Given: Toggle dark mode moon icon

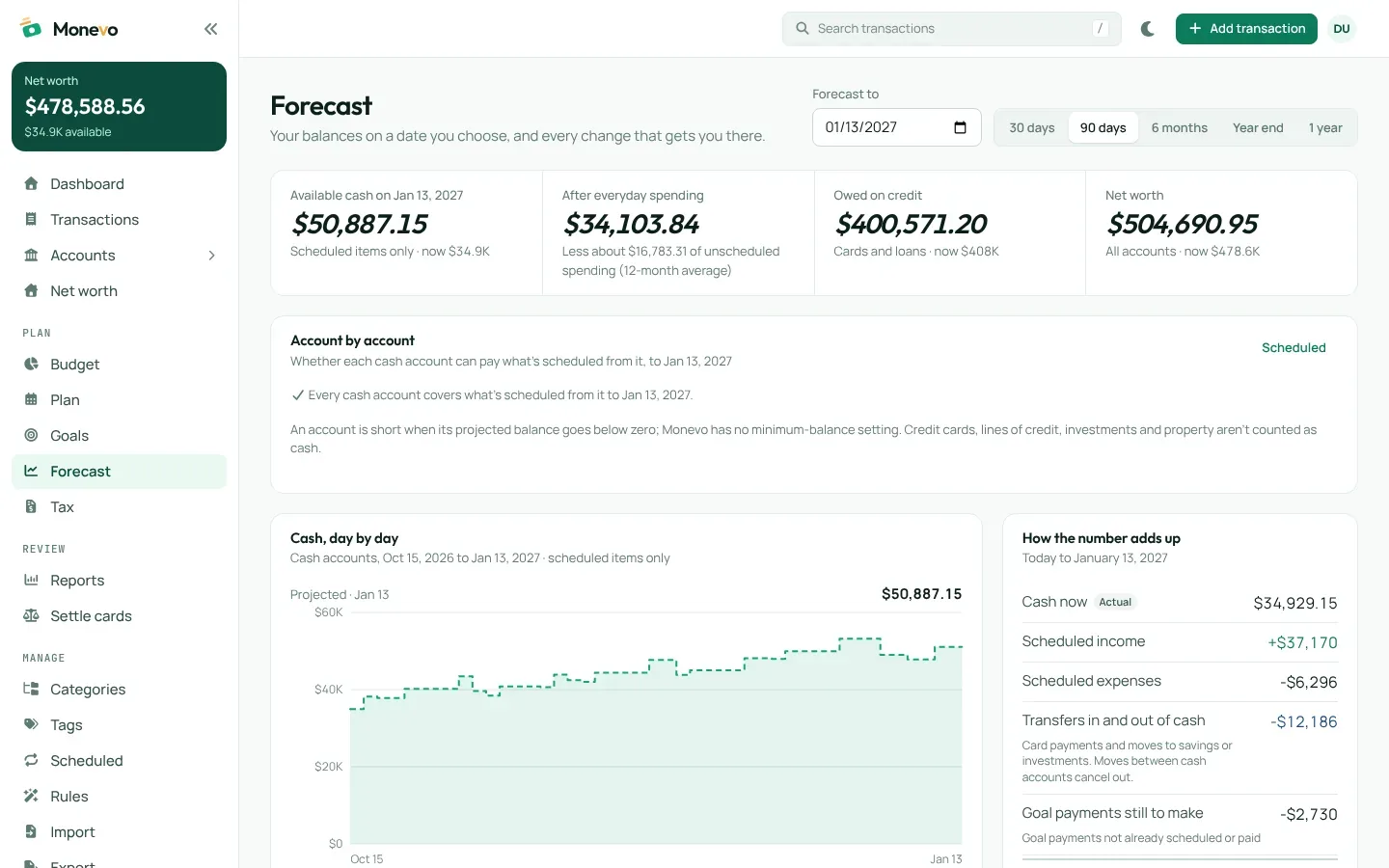Looking at the screenshot, I should (1148, 29).
